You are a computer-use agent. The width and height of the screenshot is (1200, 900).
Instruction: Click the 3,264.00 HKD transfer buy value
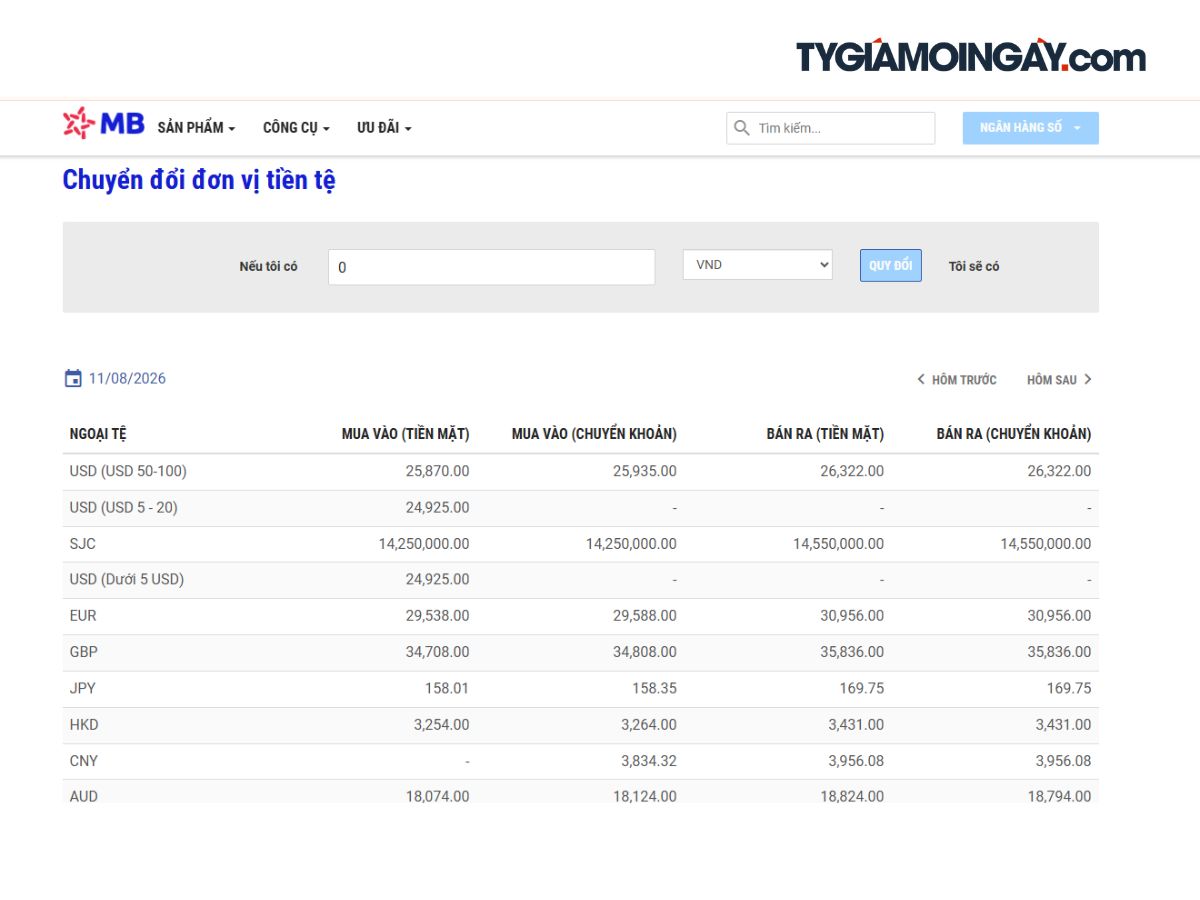pos(649,724)
